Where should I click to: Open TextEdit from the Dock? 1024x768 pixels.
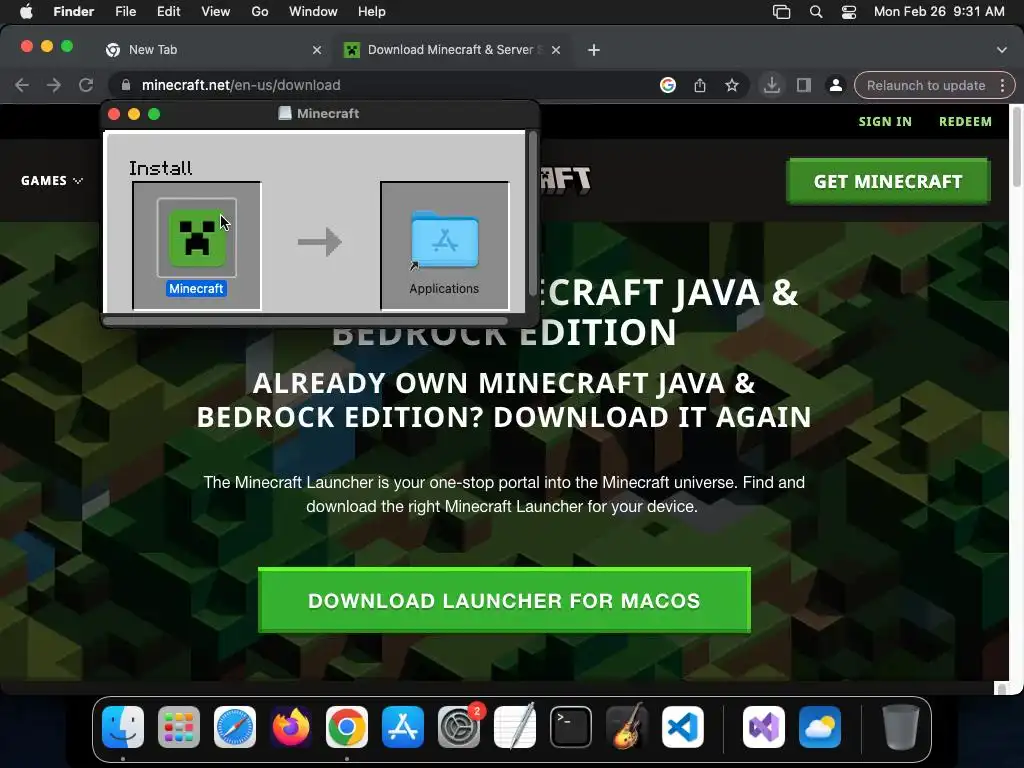pos(515,727)
